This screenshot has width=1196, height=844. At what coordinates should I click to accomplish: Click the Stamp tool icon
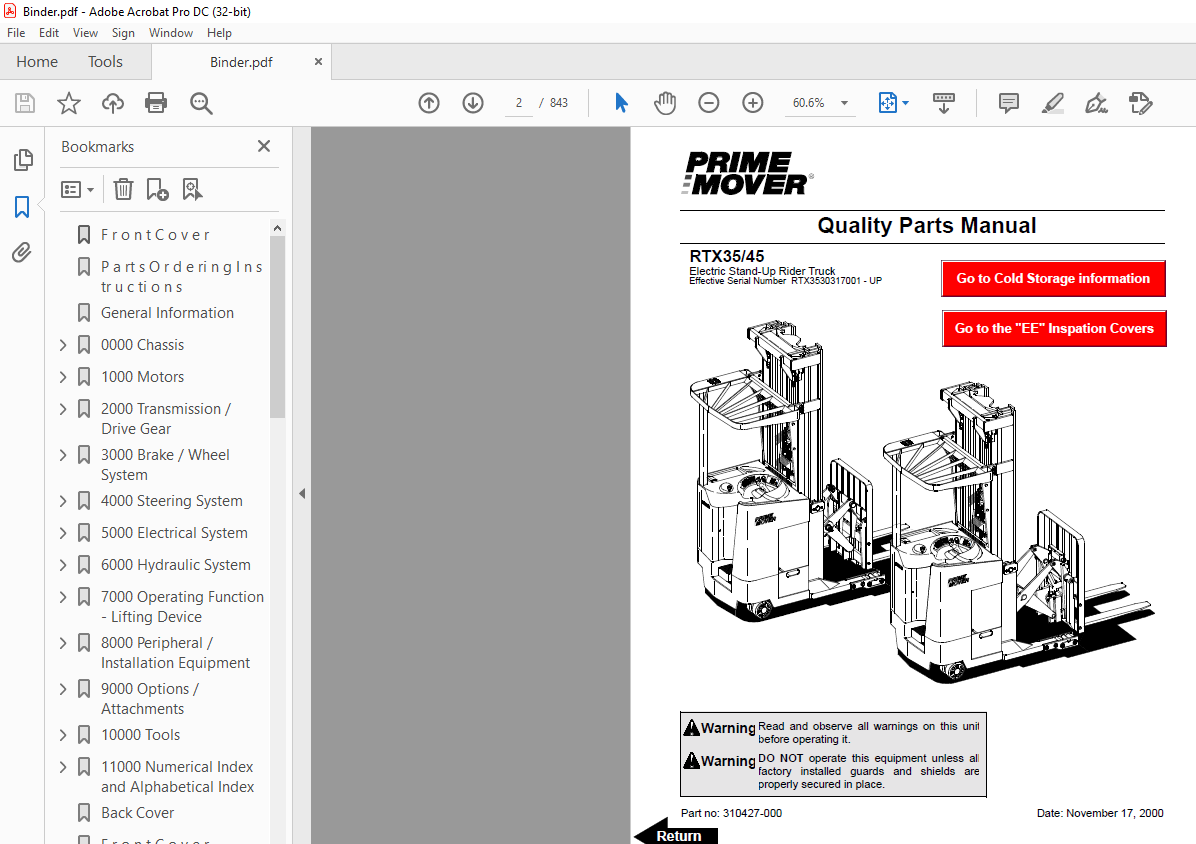coord(1140,103)
